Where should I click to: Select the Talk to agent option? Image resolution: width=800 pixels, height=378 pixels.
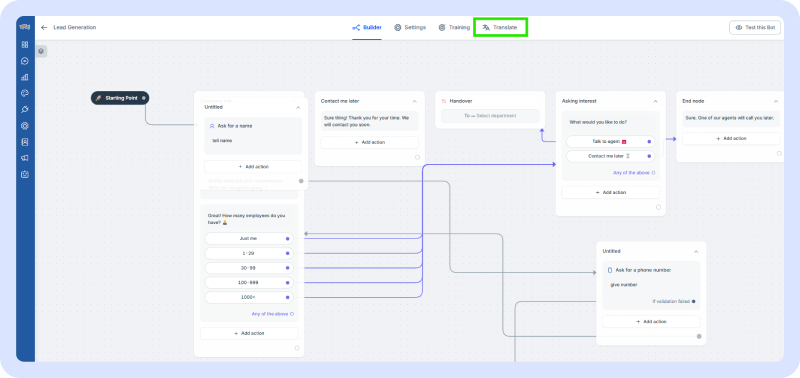611,141
